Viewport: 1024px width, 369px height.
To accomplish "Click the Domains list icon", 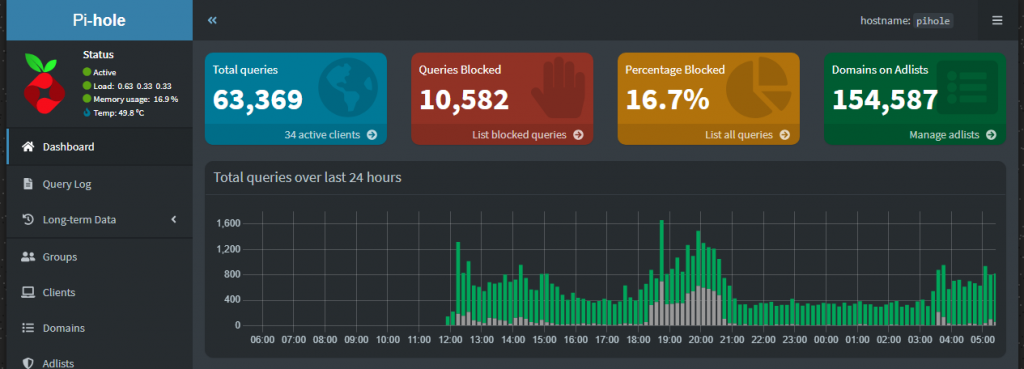I will 27,328.
